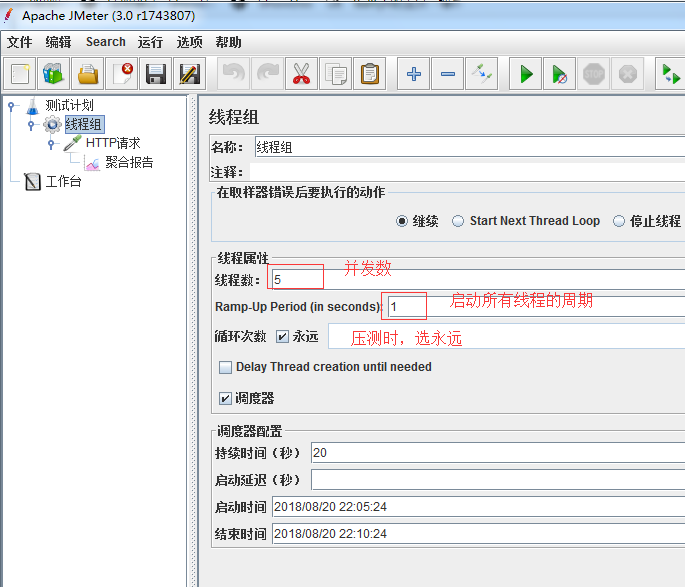This screenshot has width=685, height=587.
Task: Click the 测试计划 flask icon
Action: pos(32,106)
